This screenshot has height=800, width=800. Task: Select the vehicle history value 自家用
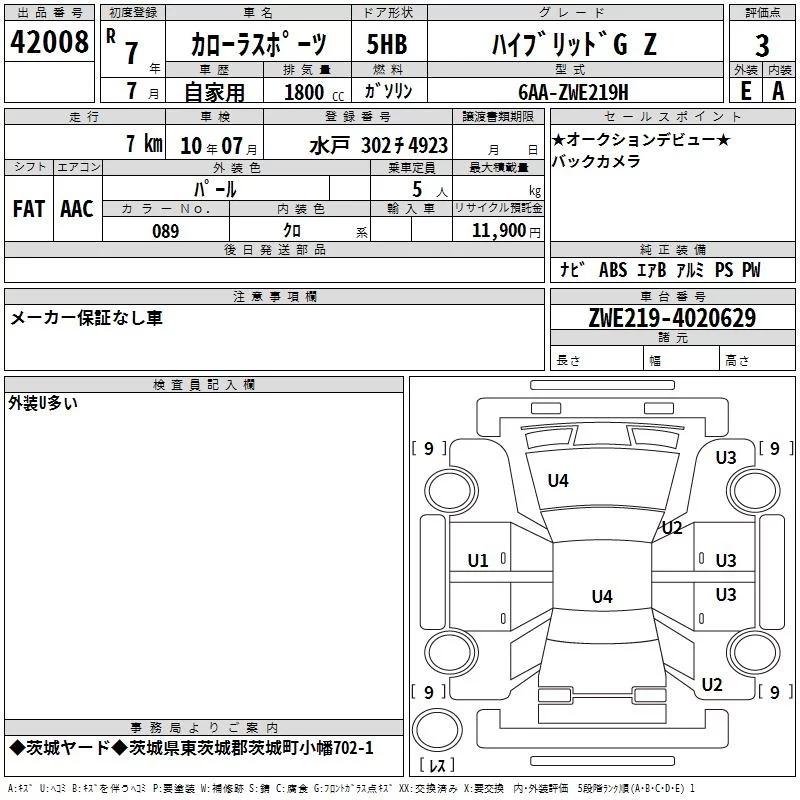tap(214, 92)
